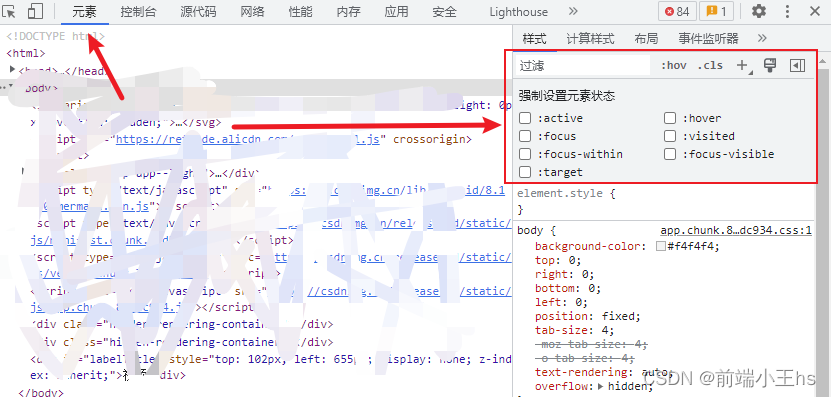This screenshot has height=397, width=831.
Task: Click the new style rule plus icon
Action: (x=743, y=66)
